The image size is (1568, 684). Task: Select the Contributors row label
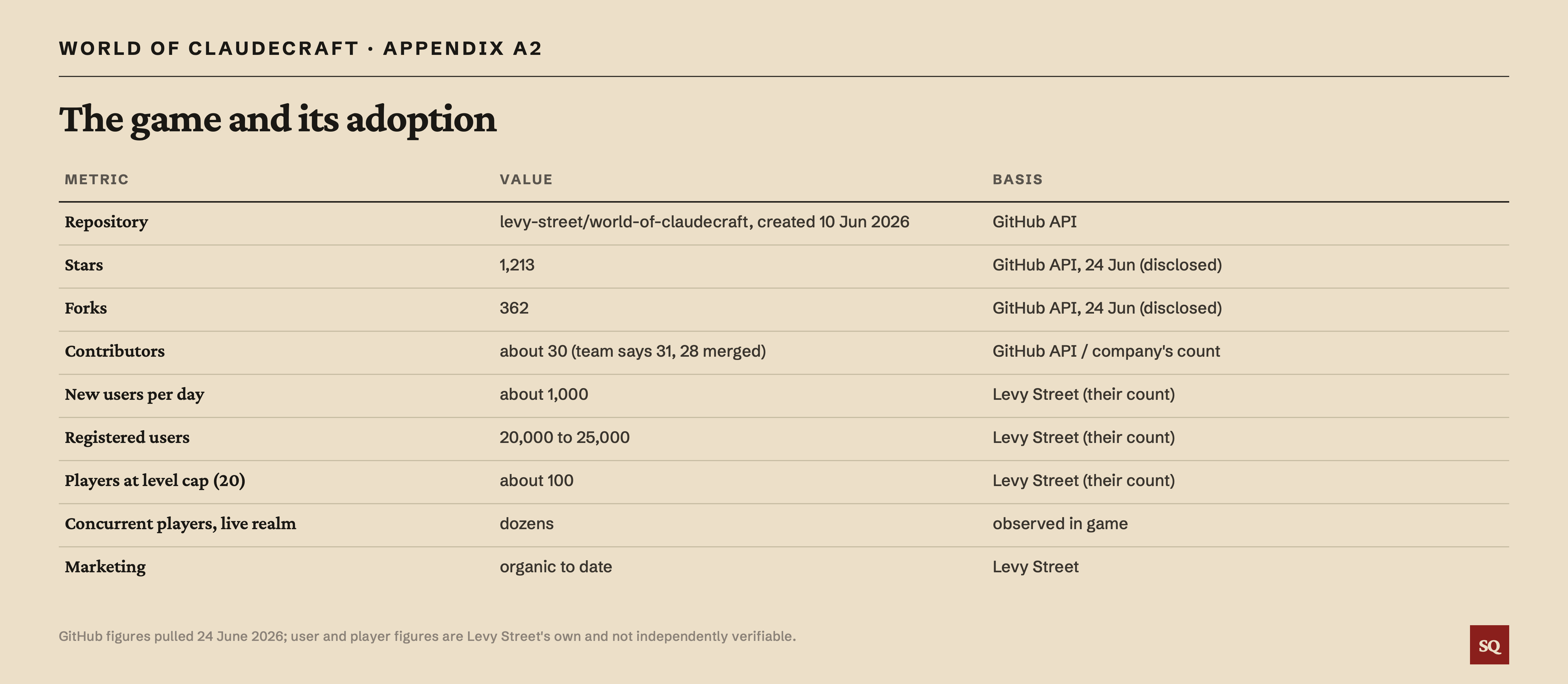[114, 351]
